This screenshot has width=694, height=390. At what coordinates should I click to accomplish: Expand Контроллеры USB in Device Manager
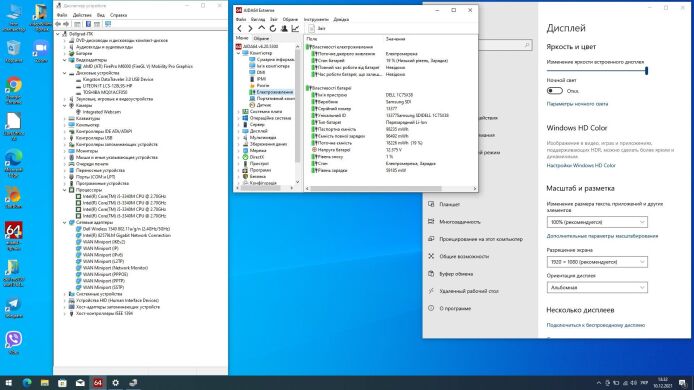coord(65,138)
